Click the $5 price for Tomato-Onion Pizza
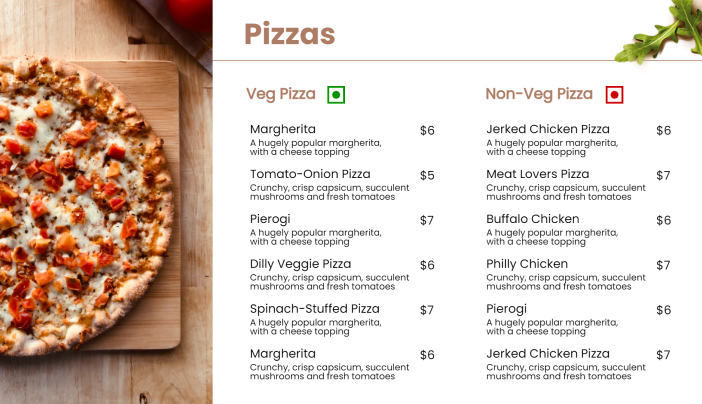Screen dimensions: 702x404 click(427, 175)
